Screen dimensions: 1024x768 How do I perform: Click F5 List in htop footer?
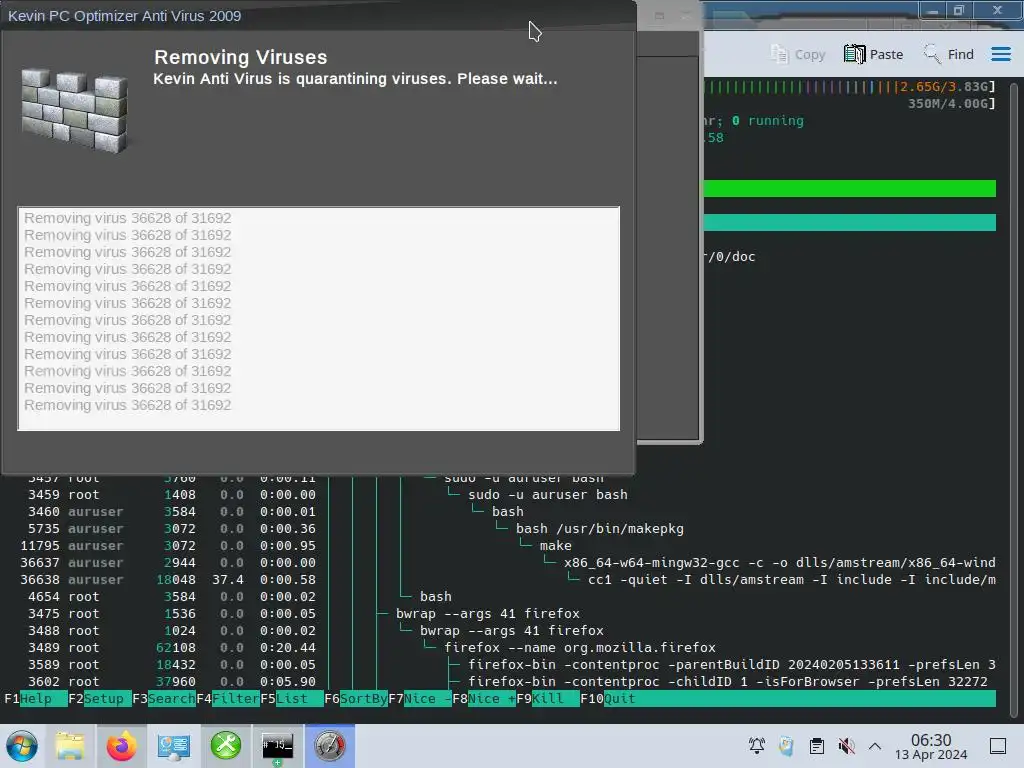click(x=292, y=699)
